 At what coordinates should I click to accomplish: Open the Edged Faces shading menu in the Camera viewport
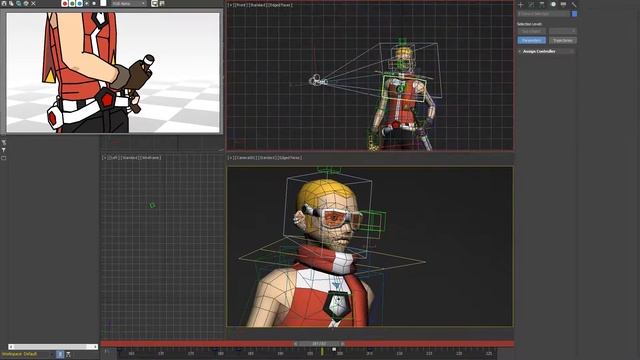(290, 158)
